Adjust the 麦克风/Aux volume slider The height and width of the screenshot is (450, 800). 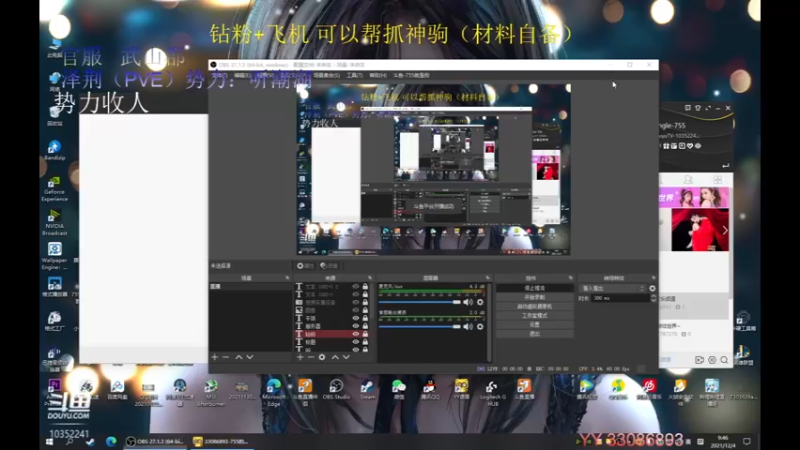click(419, 302)
